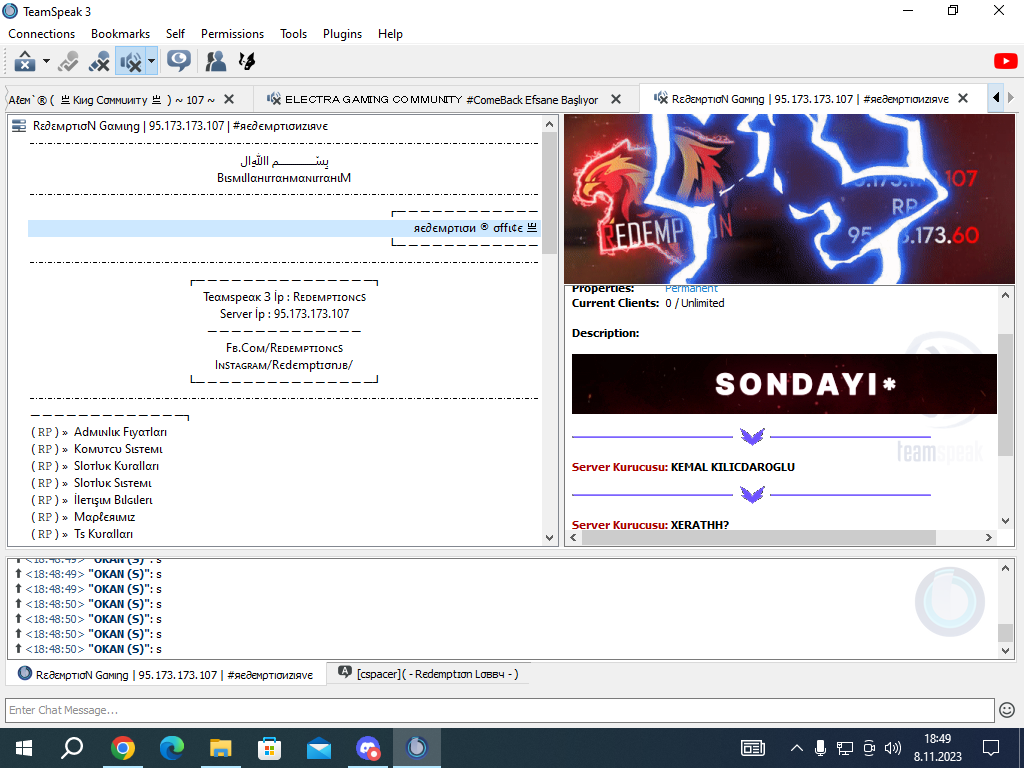The image size is (1024, 768).
Task: Open the Bookmarks menu
Action: coord(120,34)
